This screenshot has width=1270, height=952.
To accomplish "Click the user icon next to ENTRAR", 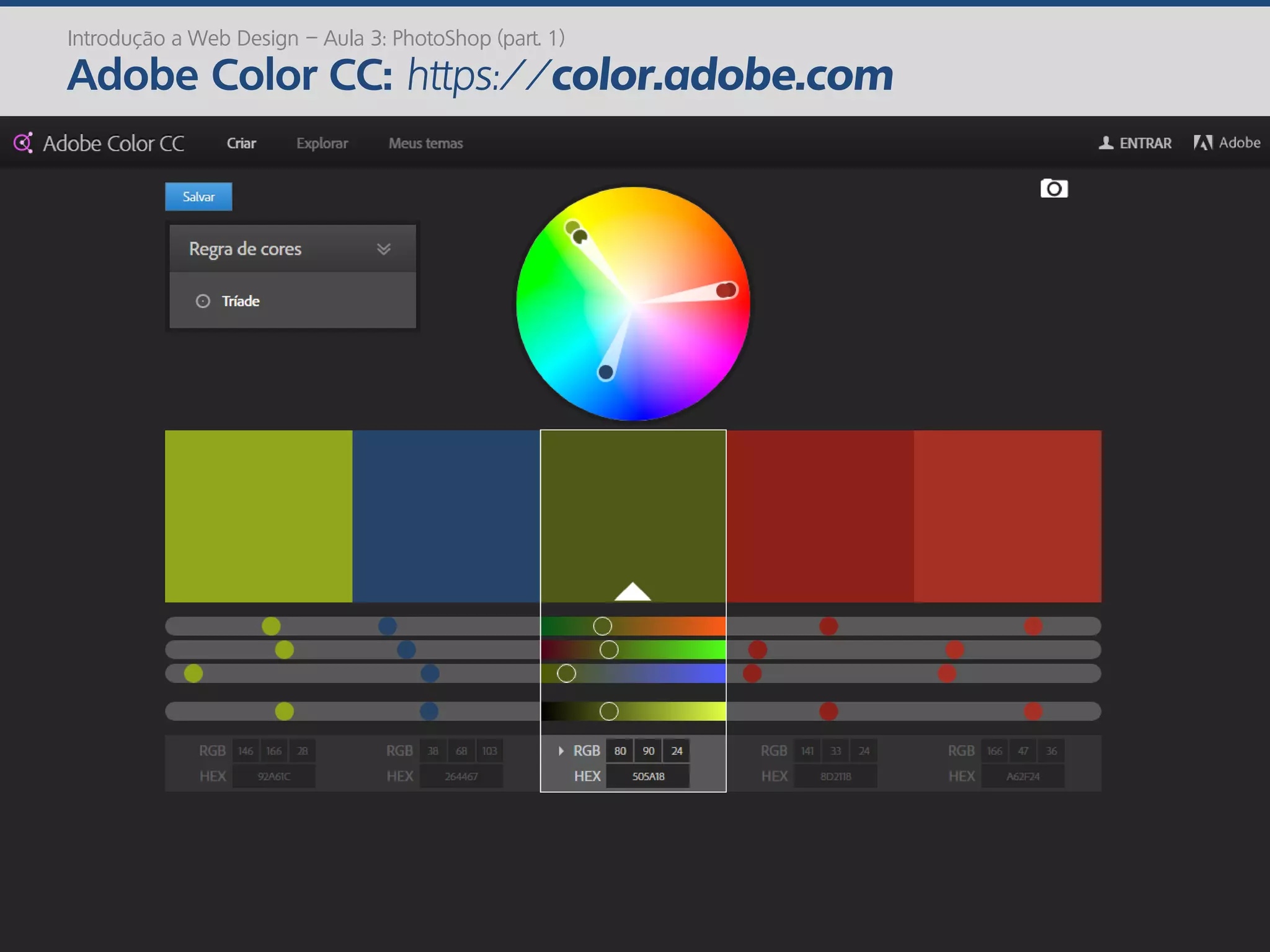I will [x=1106, y=143].
